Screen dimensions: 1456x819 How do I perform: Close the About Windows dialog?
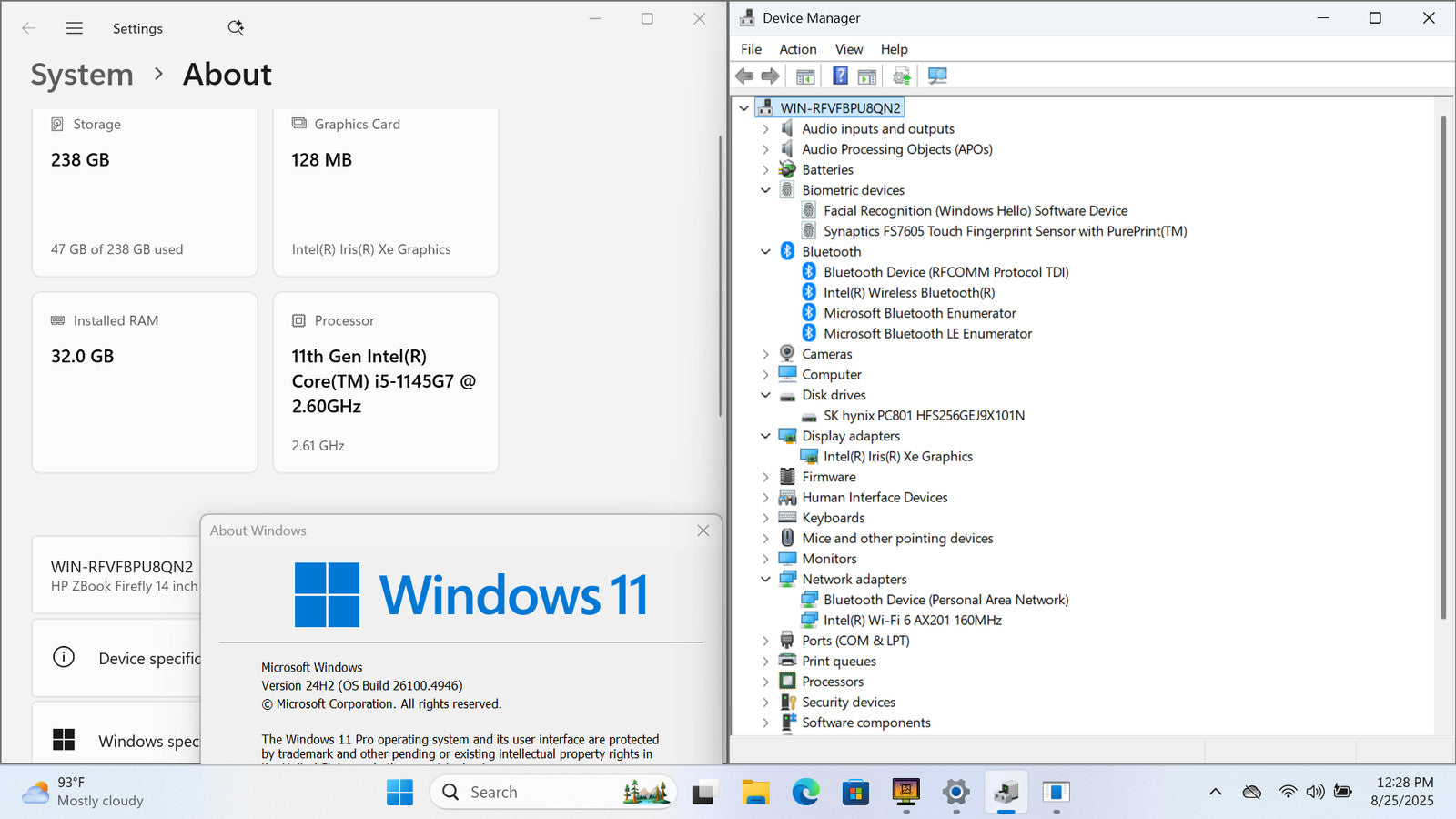click(703, 531)
